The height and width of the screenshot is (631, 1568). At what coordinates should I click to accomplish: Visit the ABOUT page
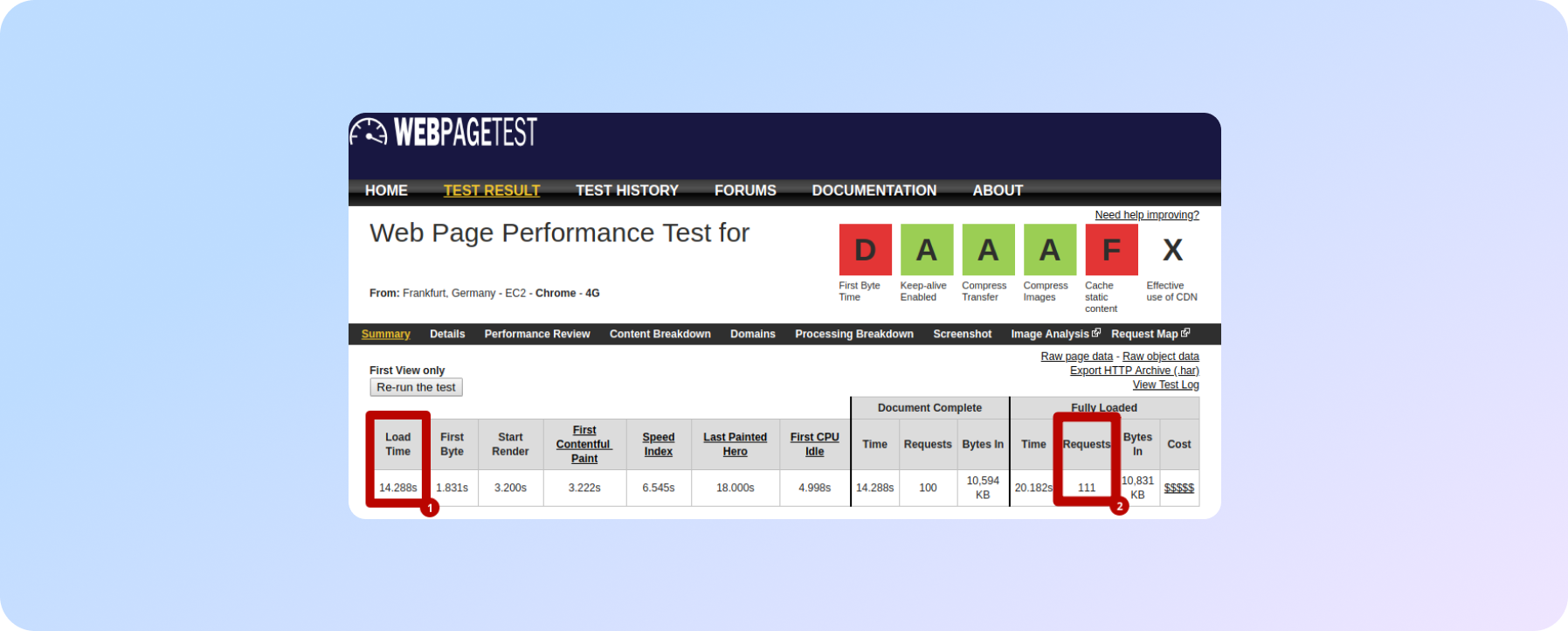[x=998, y=191]
